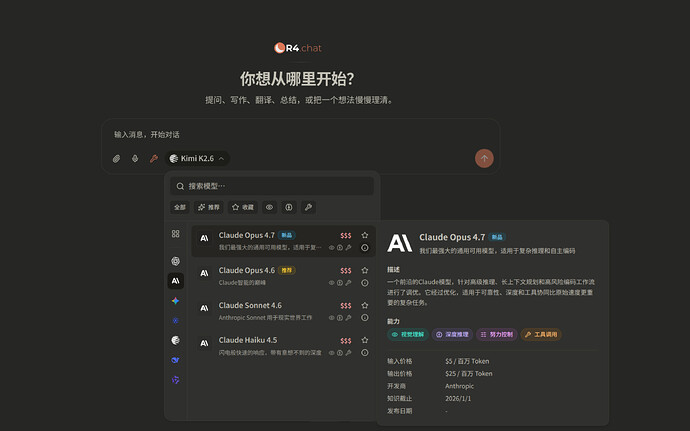Click the $25 / 百万 Token output price value
Image resolution: width=690 pixels, height=431 pixels.
[469, 373]
